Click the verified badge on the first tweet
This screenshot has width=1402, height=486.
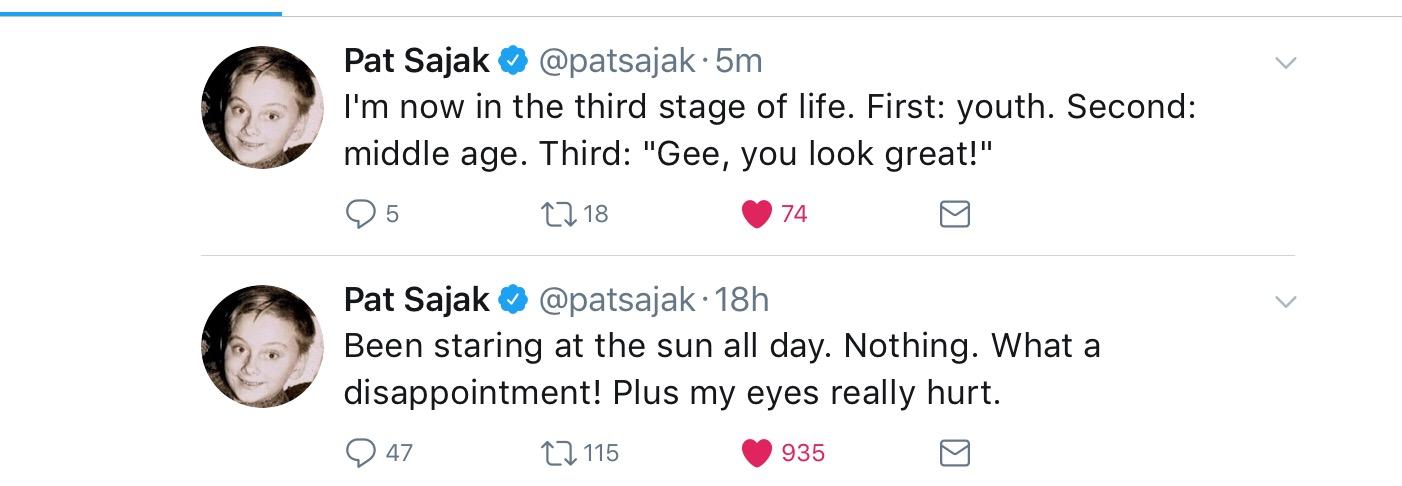[x=513, y=62]
